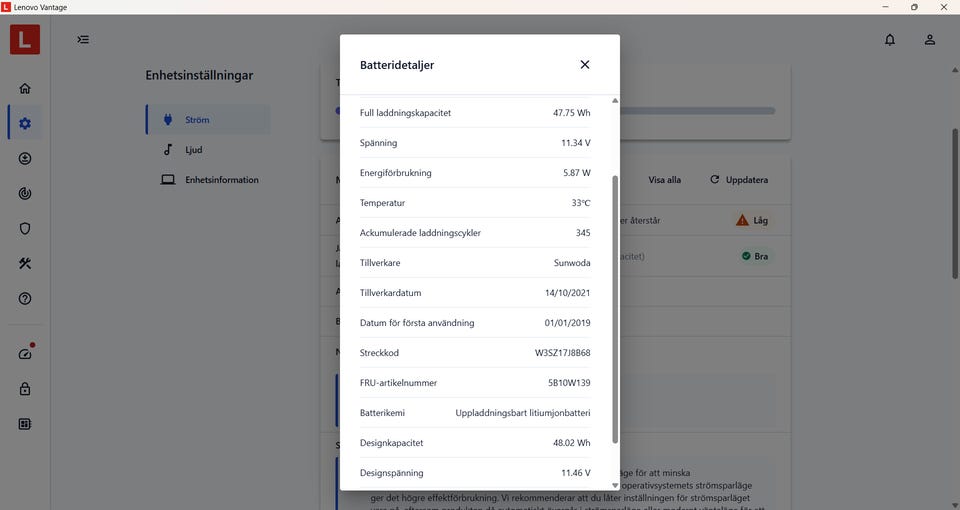Open the Home page from sidebar
The height and width of the screenshot is (510, 960).
pyautogui.click(x=25, y=88)
